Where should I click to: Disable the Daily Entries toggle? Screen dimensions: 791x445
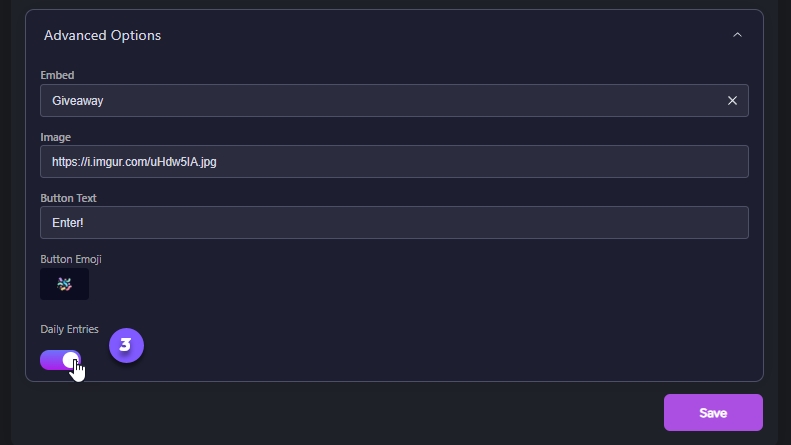pos(60,360)
